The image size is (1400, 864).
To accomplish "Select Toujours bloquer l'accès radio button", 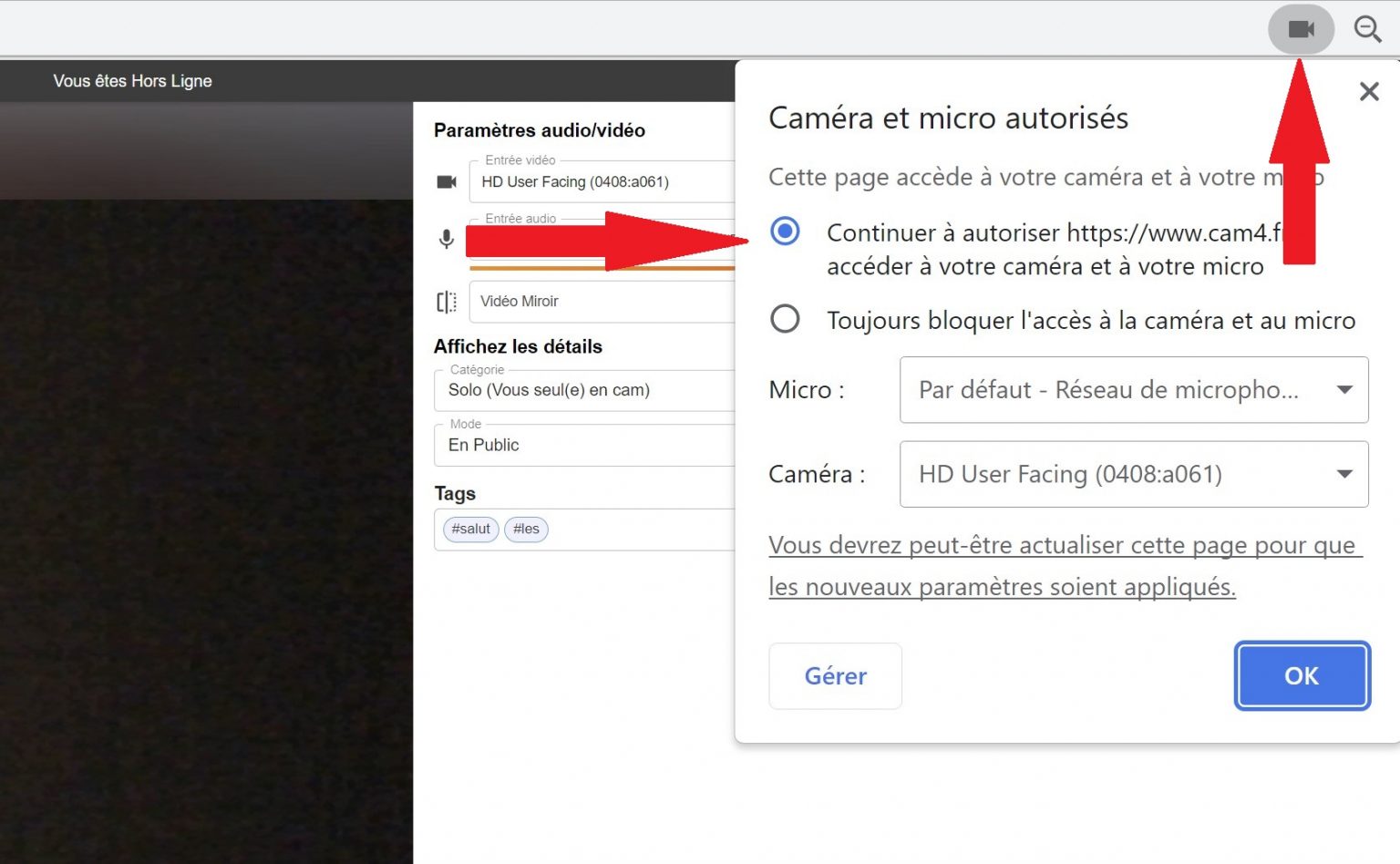I will (784, 319).
